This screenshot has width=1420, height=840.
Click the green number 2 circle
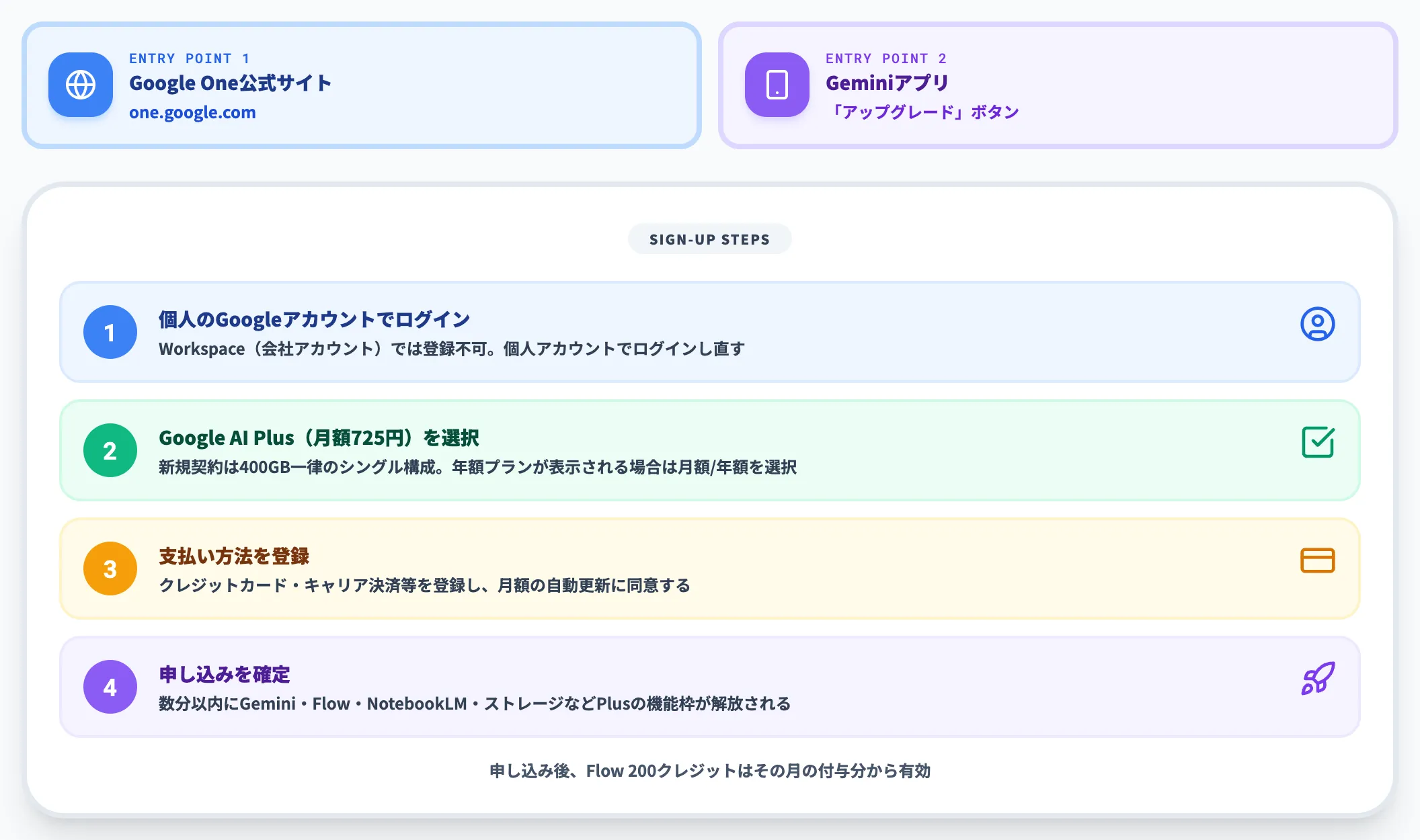110,450
